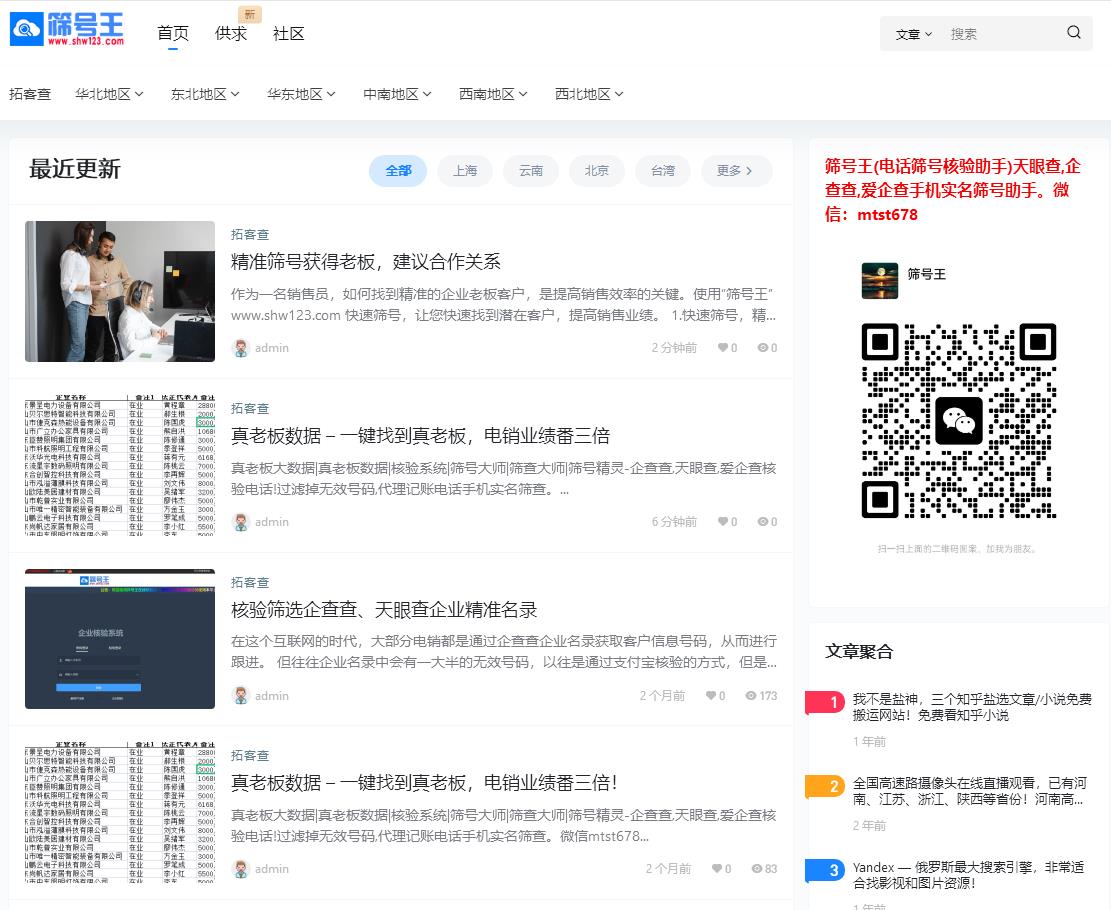
Task: Click the search magnifier icon
Action: (x=1074, y=33)
